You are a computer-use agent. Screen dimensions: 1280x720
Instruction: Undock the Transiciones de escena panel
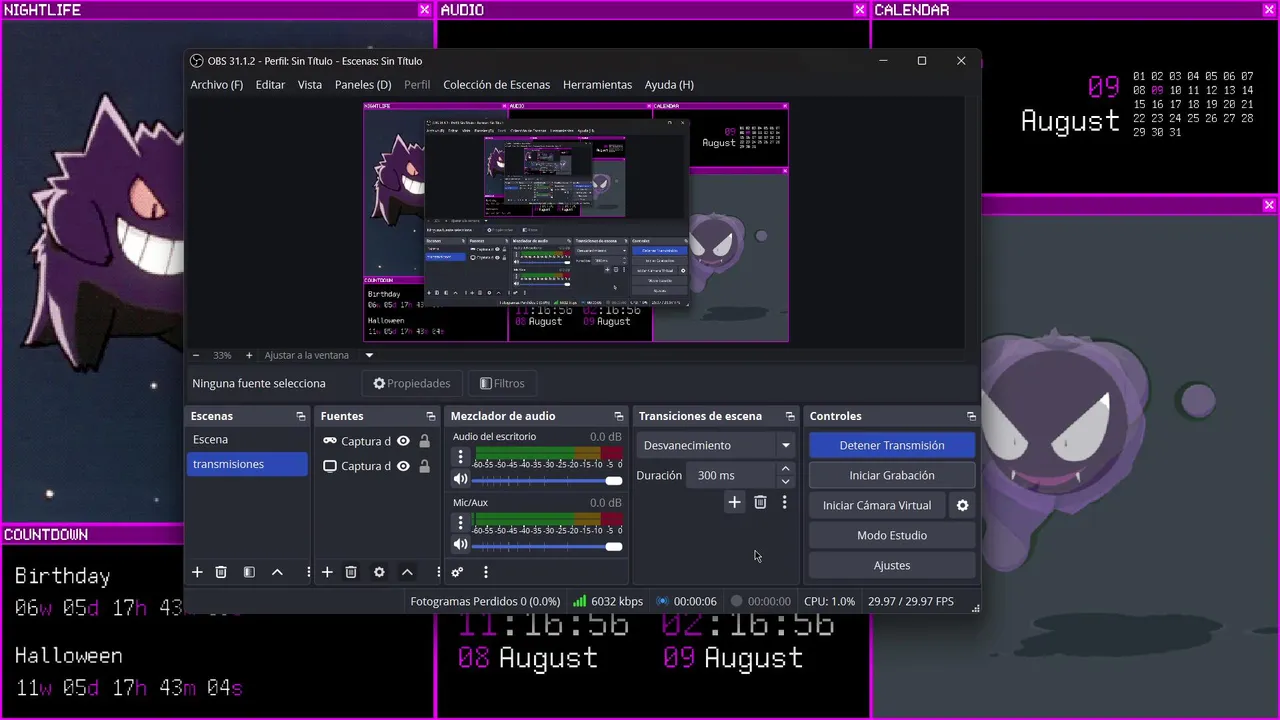[x=790, y=416]
